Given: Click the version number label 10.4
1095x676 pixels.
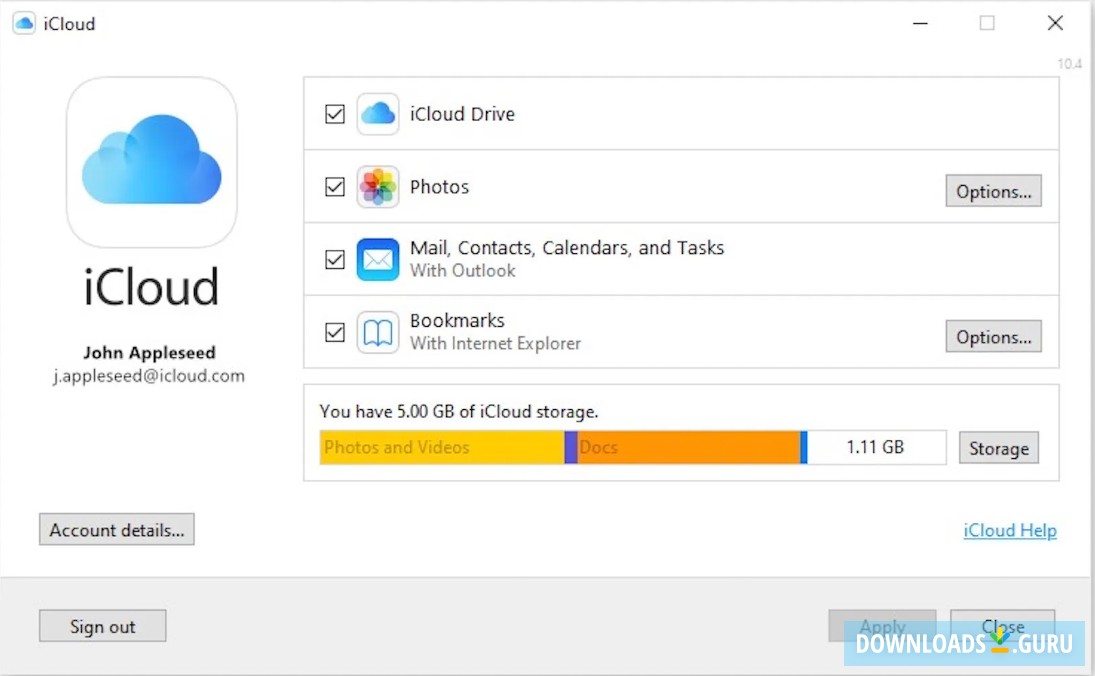Looking at the screenshot, I should [1069, 63].
